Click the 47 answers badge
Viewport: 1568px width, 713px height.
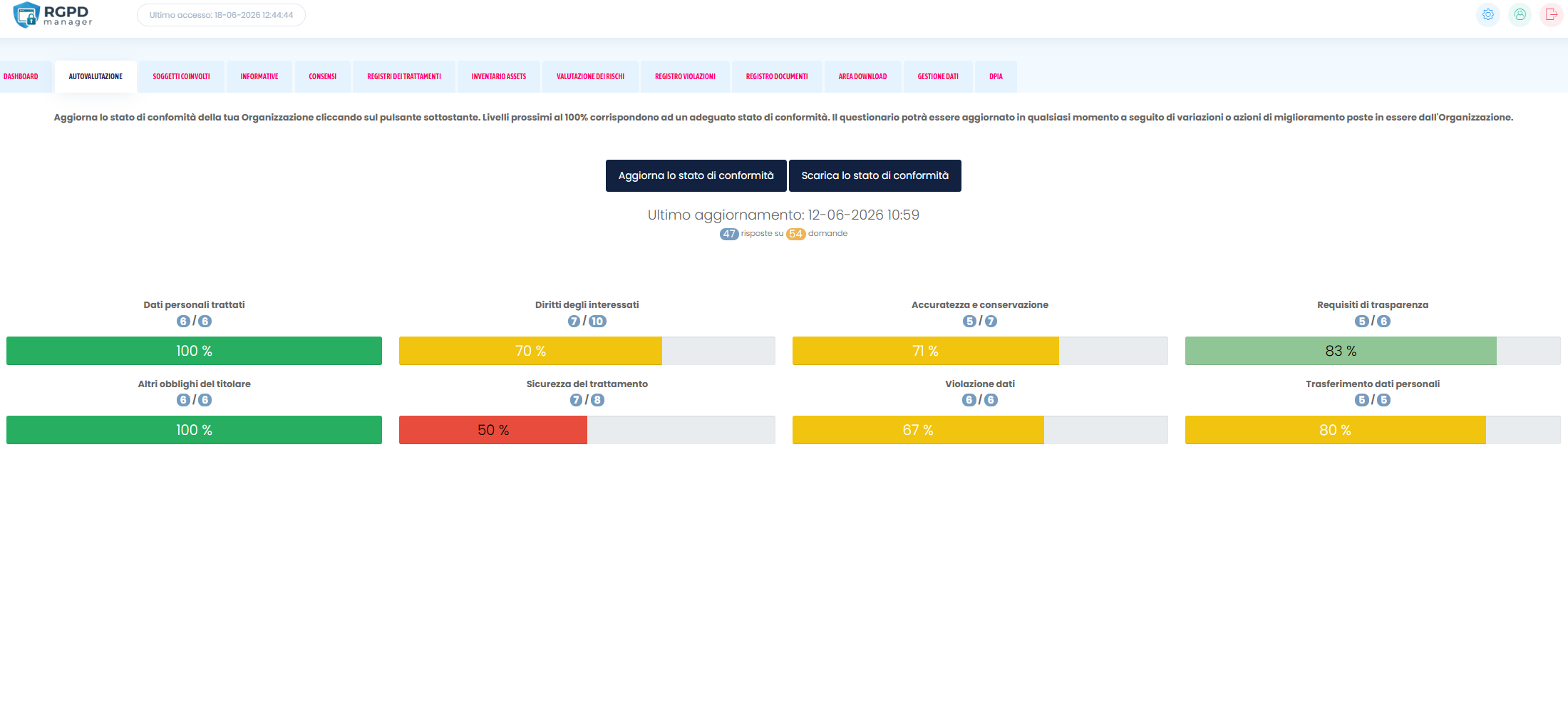point(729,234)
